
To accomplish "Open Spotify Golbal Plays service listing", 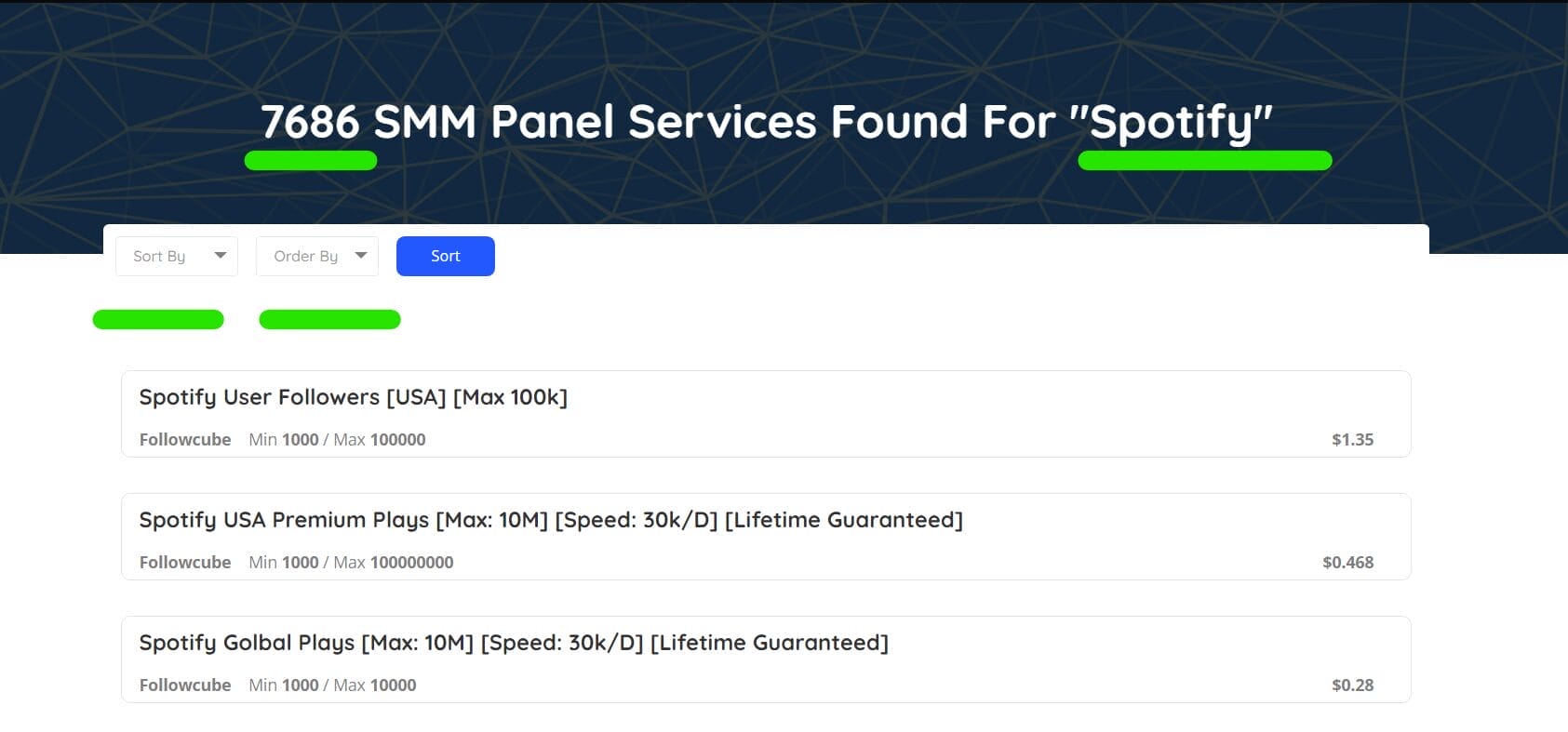I will [513, 643].
